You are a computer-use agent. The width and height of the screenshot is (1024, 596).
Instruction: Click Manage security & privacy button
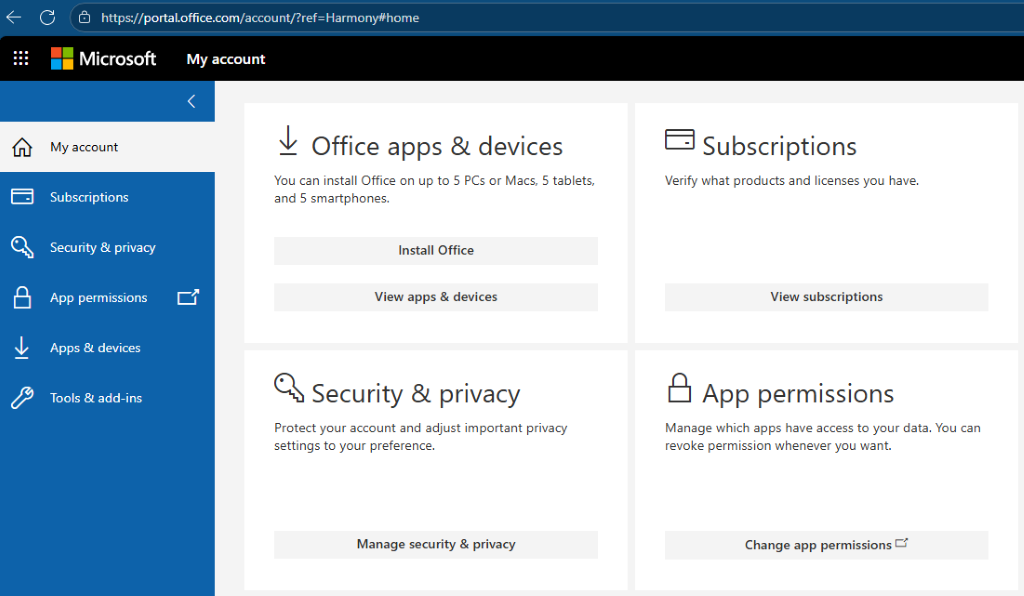(x=436, y=544)
